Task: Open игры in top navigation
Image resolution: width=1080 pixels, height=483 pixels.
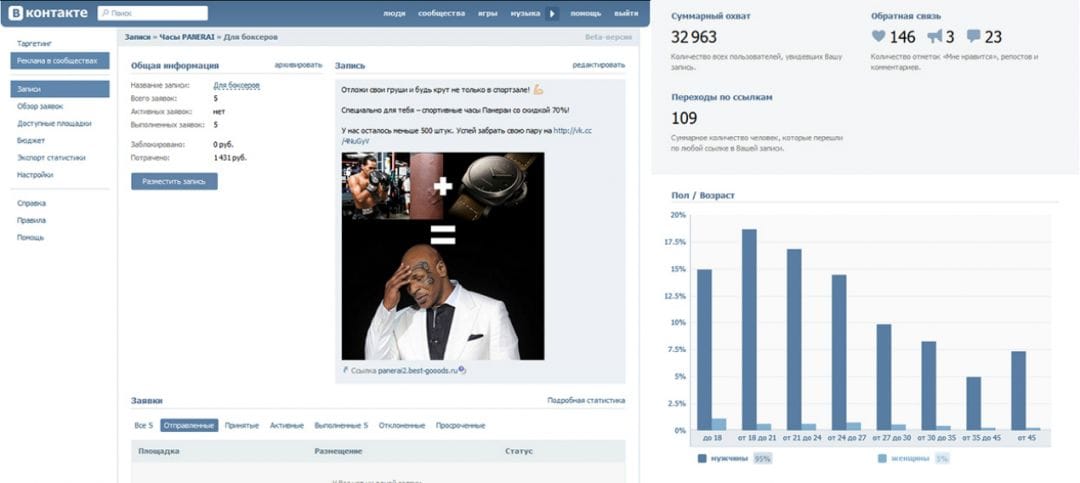Action: tap(487, 14)
